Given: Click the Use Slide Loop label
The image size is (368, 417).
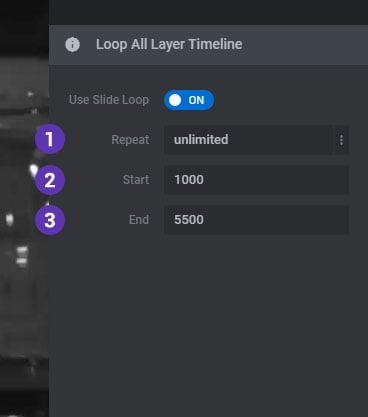Looking at the screenshot, I should click(109, 100).
